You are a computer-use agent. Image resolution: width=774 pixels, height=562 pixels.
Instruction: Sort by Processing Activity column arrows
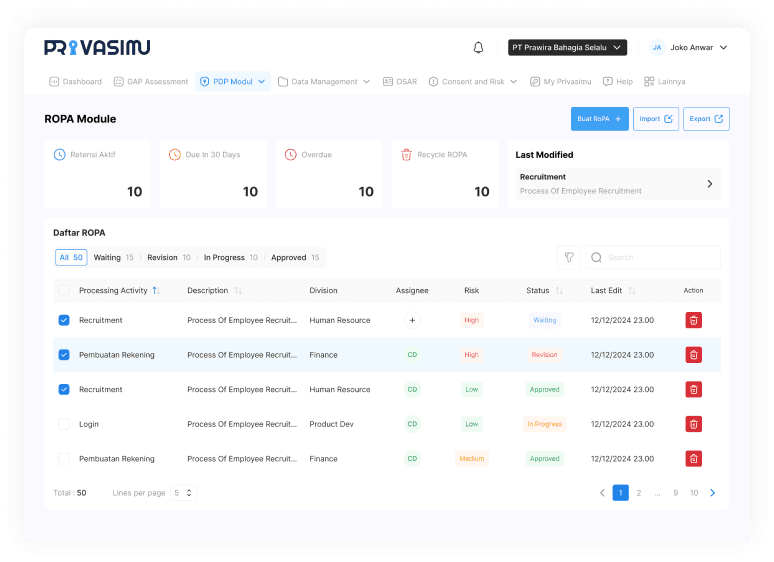156,291
